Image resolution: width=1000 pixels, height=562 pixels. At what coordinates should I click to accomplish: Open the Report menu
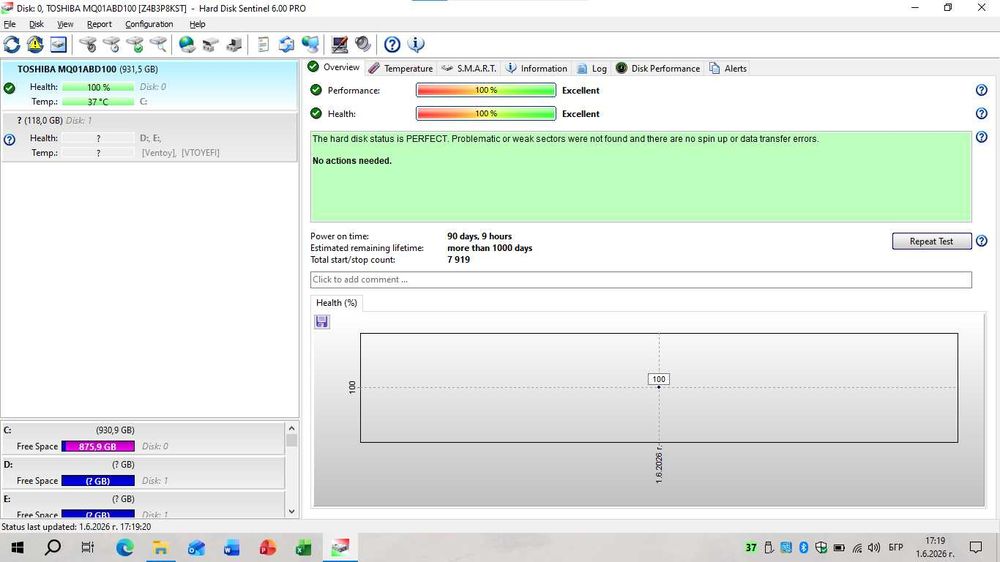tap(99, 24)
